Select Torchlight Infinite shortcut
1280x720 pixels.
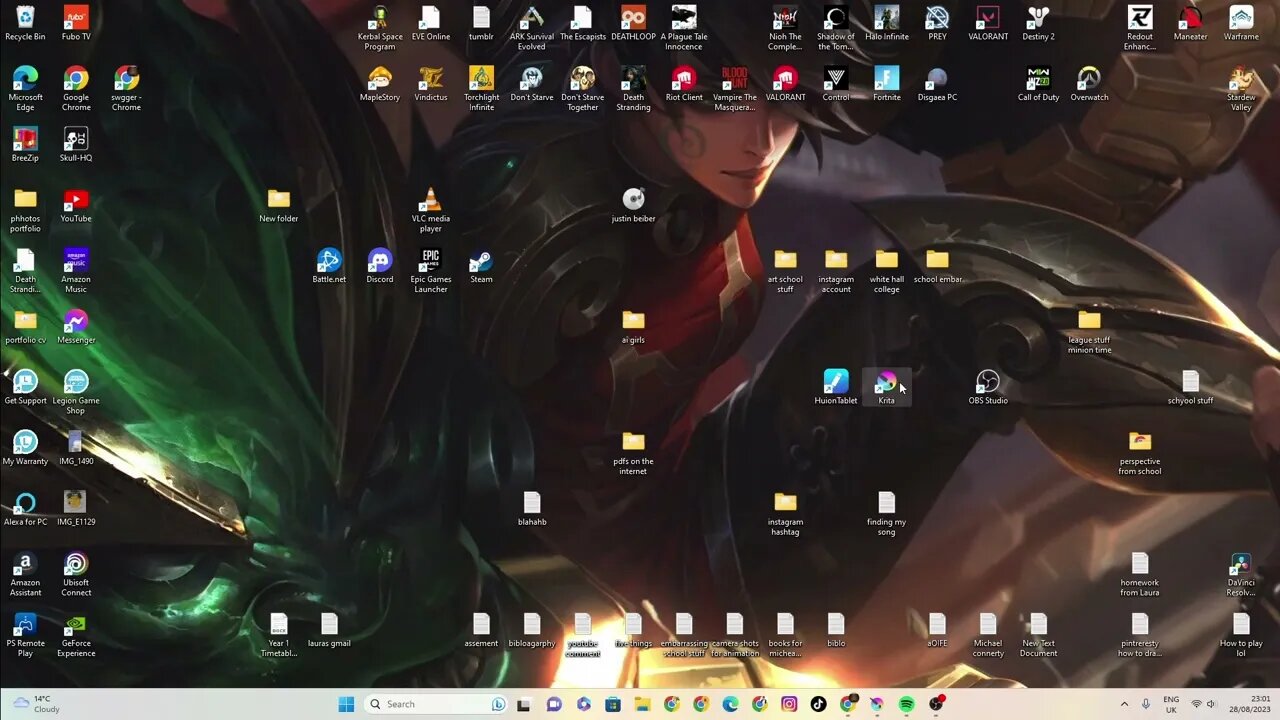pos(481,89)
